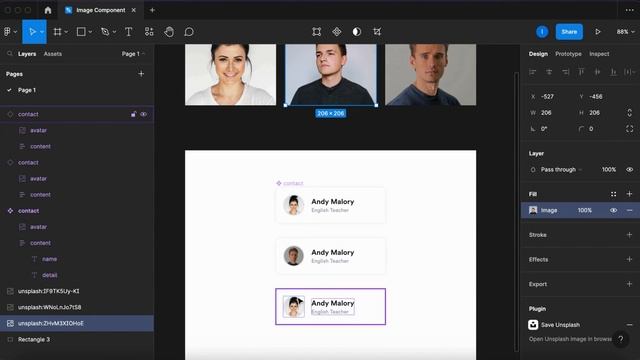Open the help question mark button
The image size is (640, 360).
pos(620,339)
